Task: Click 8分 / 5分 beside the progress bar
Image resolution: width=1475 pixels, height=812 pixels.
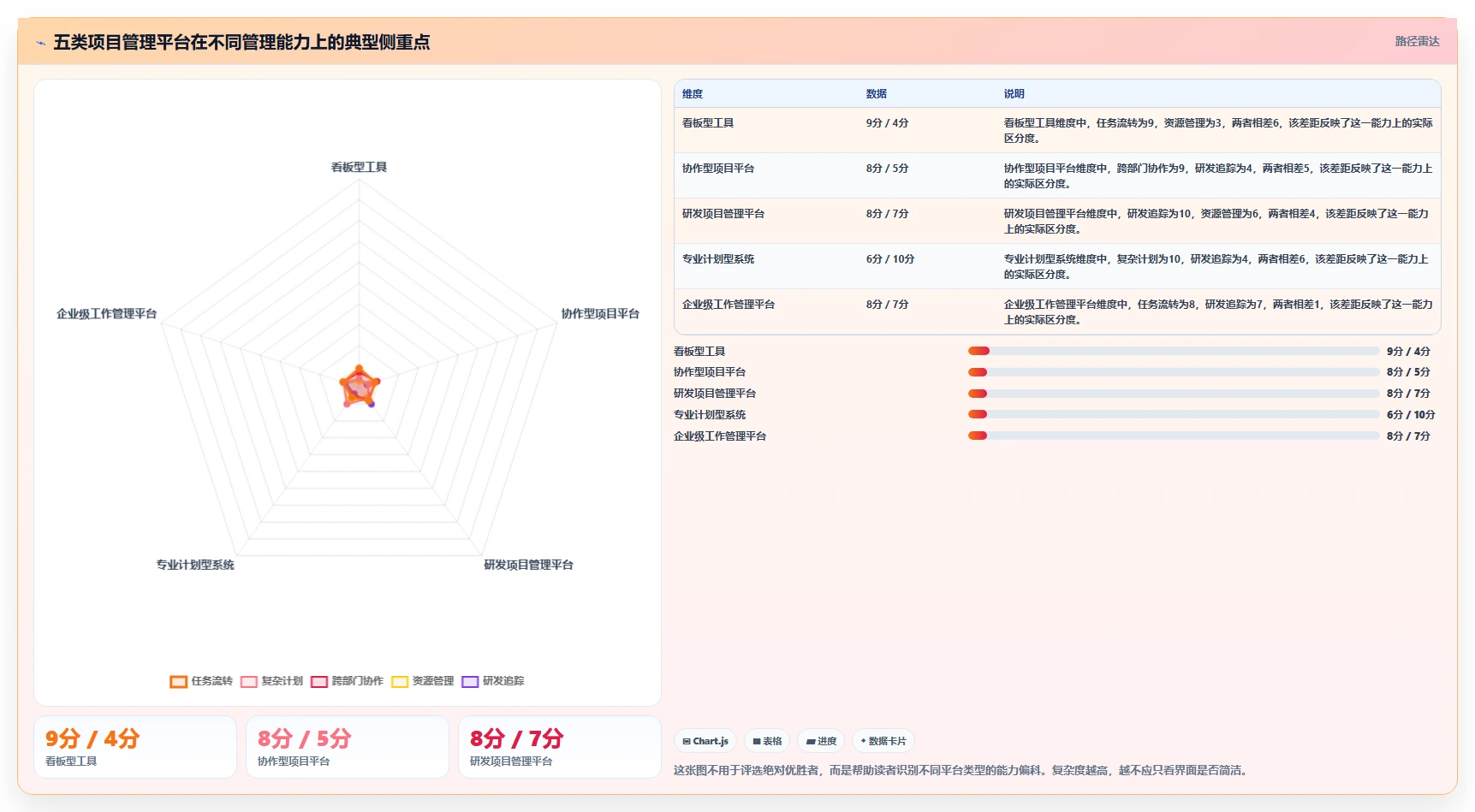Action: 1408,372
